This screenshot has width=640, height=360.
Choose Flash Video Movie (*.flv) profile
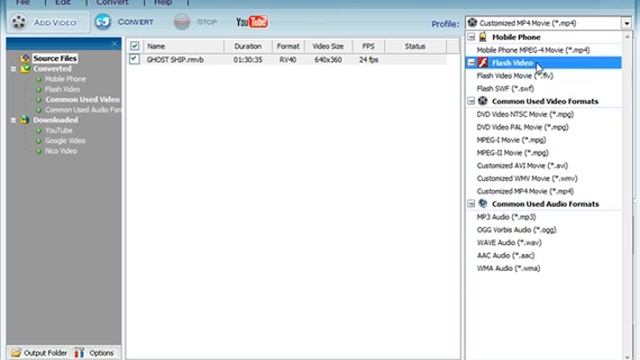coord(515,76)
